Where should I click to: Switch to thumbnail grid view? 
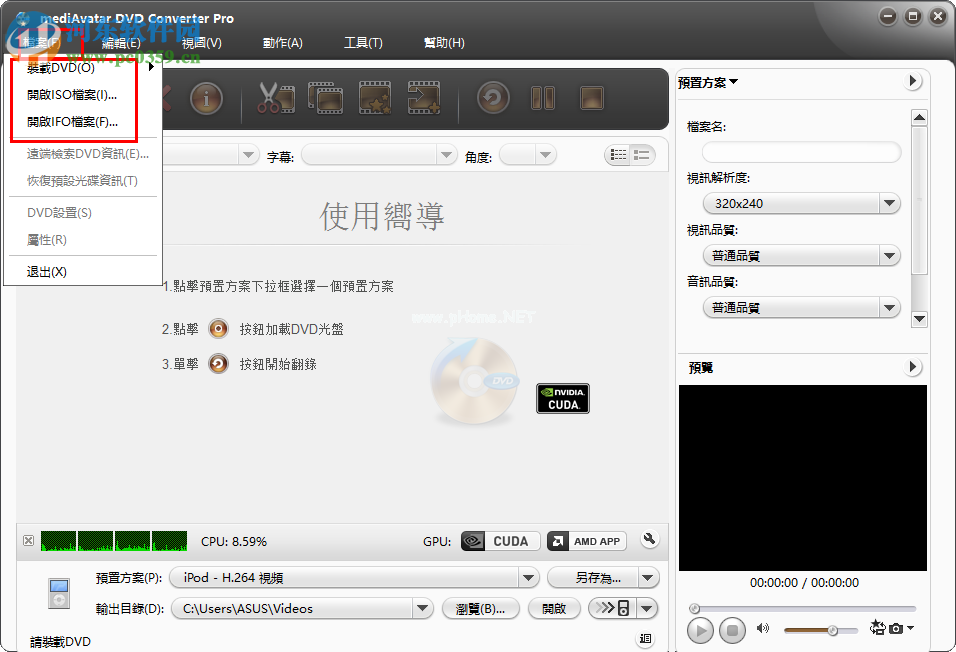click(x=618, y=154)
